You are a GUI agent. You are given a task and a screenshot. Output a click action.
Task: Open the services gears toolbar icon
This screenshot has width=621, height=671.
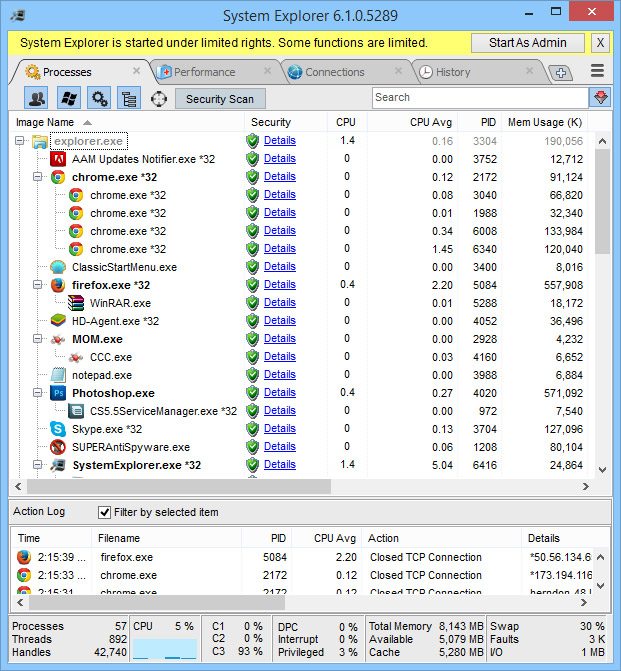coord(99,98)
